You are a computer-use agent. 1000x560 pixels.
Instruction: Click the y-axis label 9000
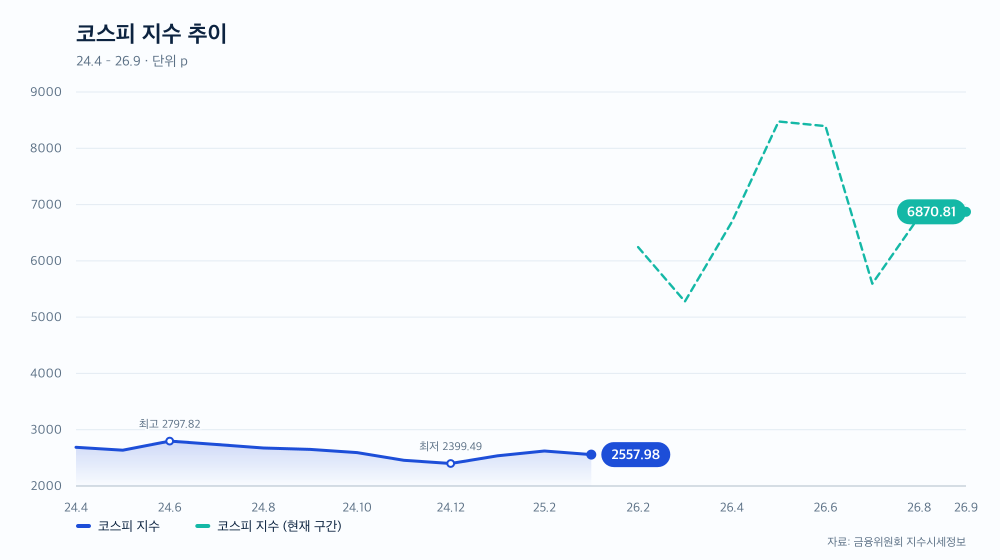coord(46,92)
